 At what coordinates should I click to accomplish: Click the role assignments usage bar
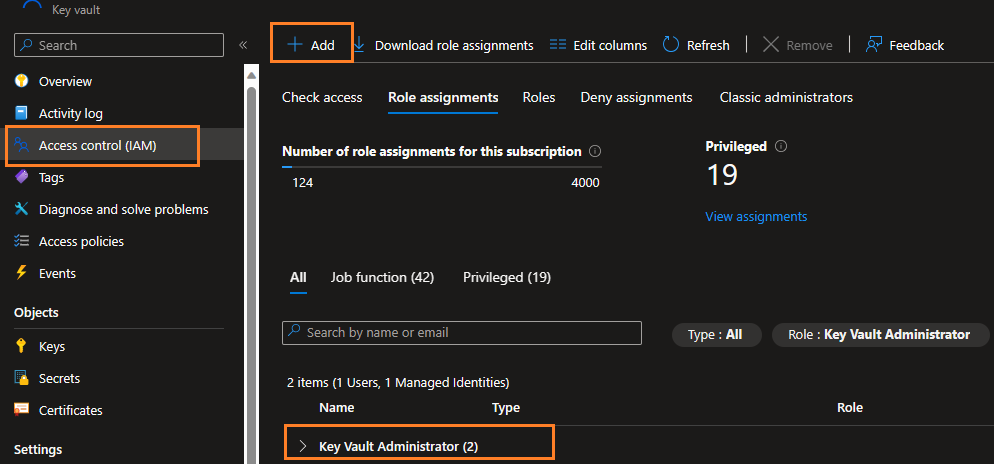tap(442, 167)
